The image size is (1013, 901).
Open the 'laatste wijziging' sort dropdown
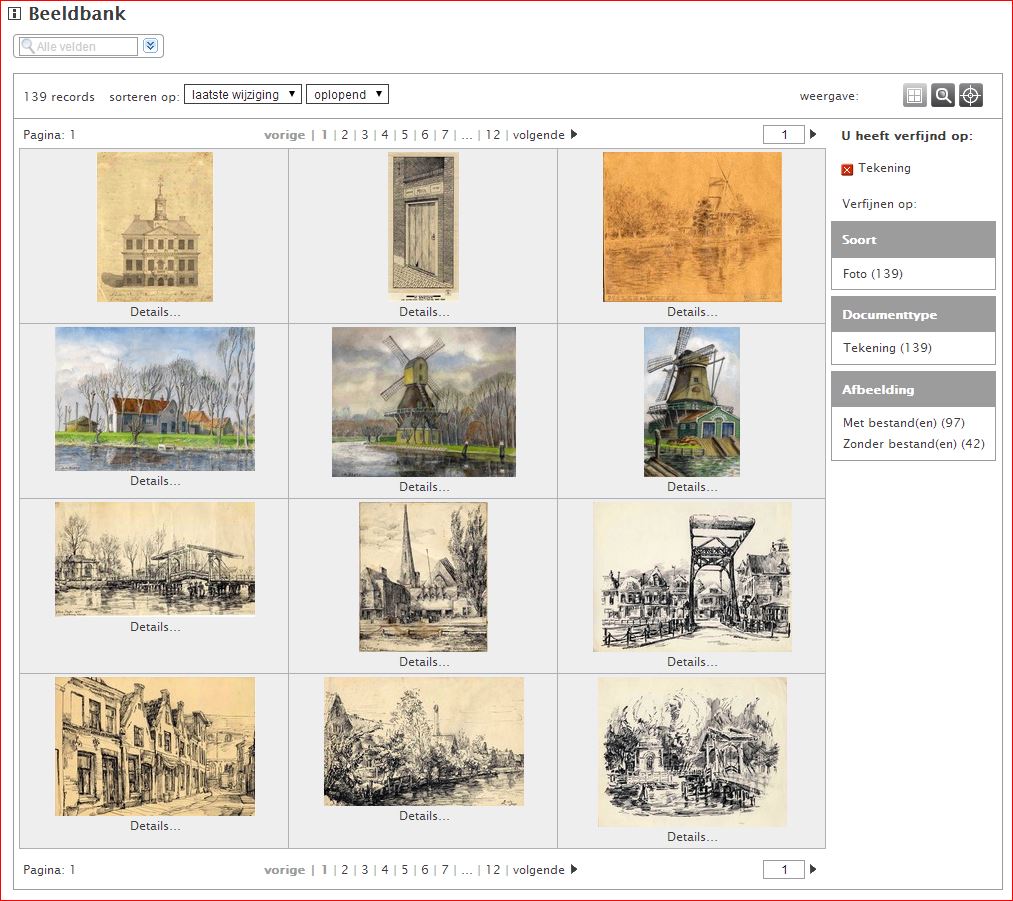pyautogui.click(x=242, y=94)
